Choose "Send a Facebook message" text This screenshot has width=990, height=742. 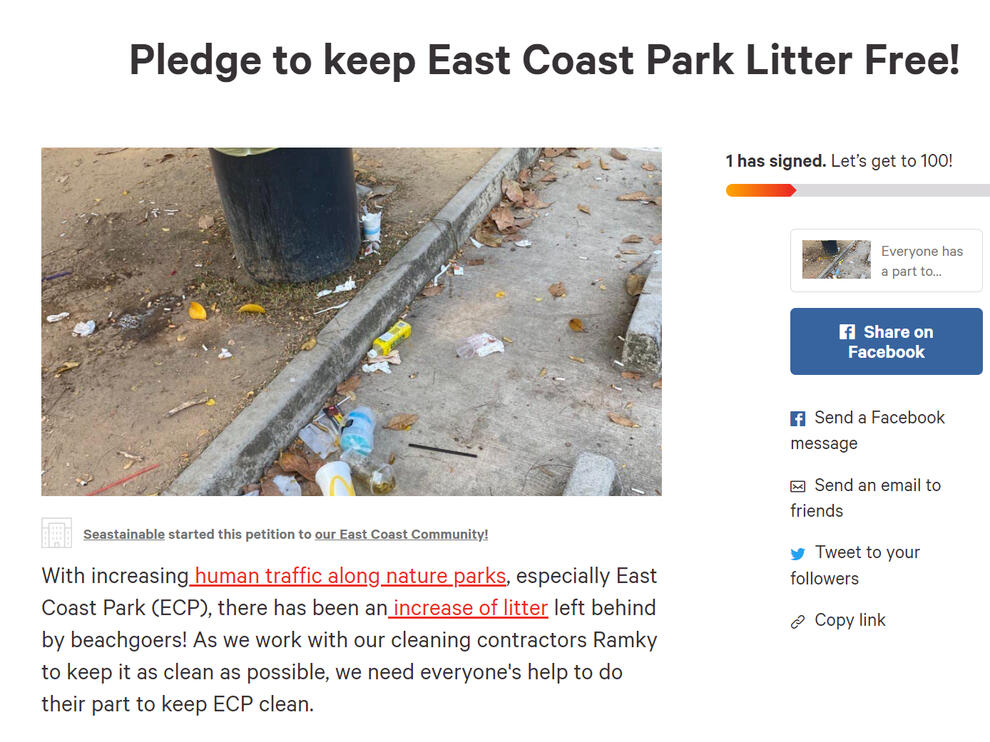pos(867,430)
